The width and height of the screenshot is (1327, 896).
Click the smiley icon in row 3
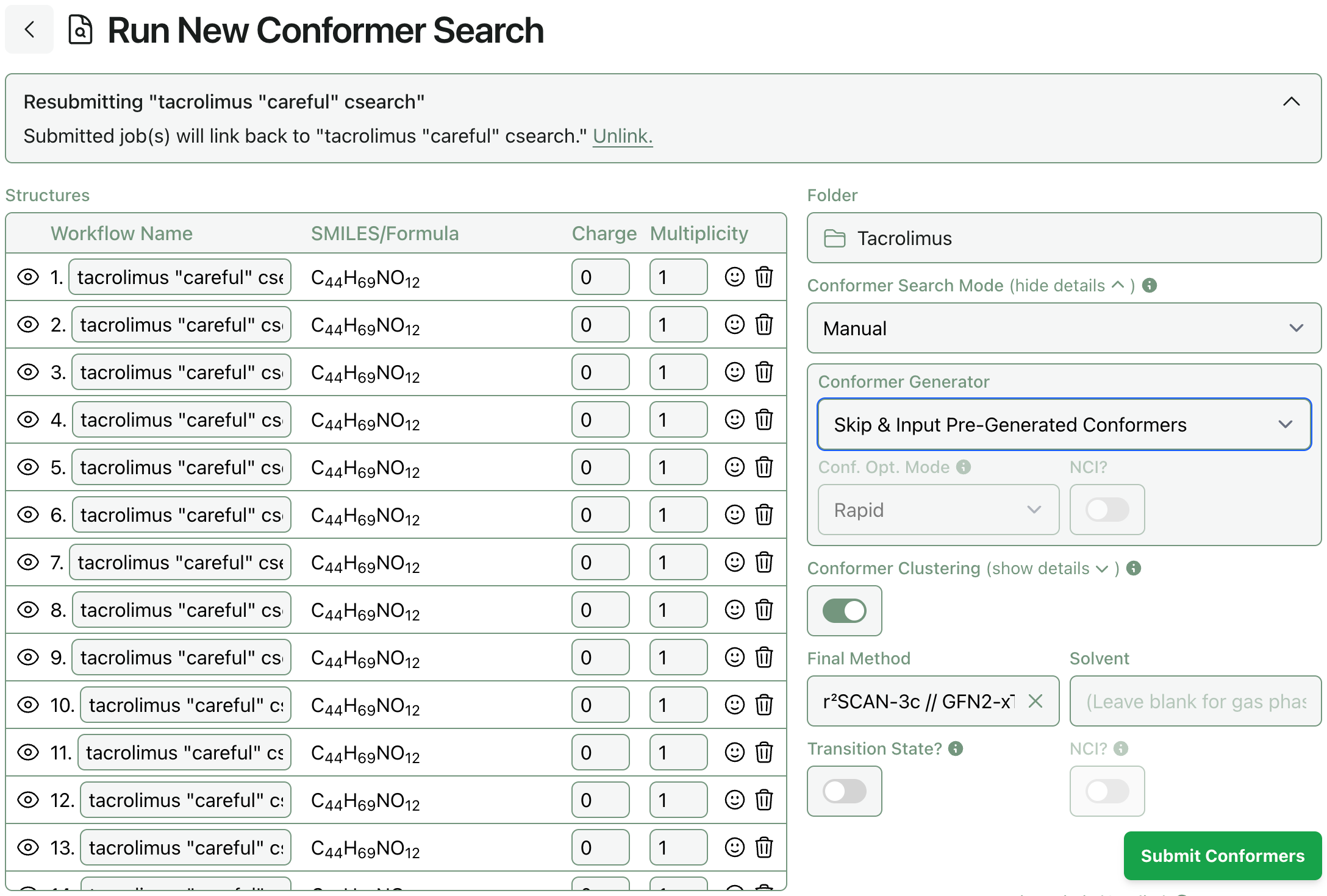pos(734,372)
